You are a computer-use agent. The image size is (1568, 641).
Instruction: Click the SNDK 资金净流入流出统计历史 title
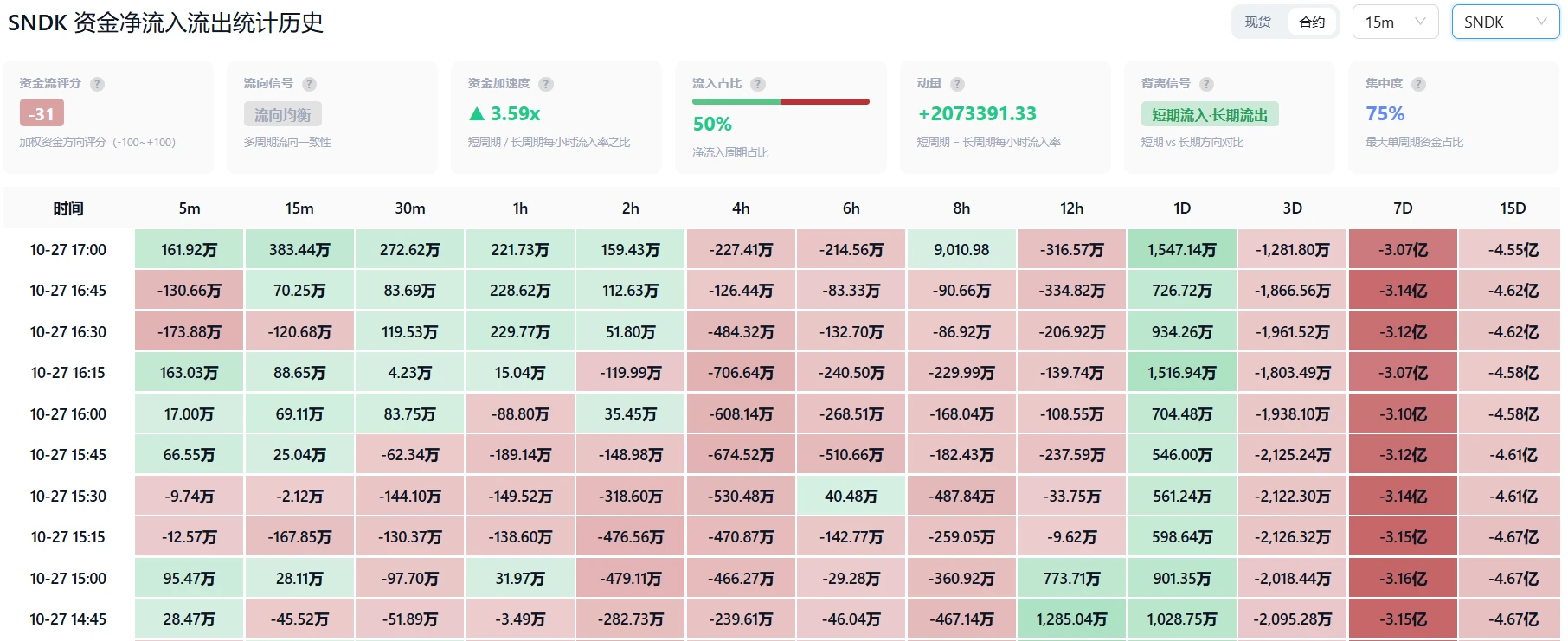click(x=165, y=22)
